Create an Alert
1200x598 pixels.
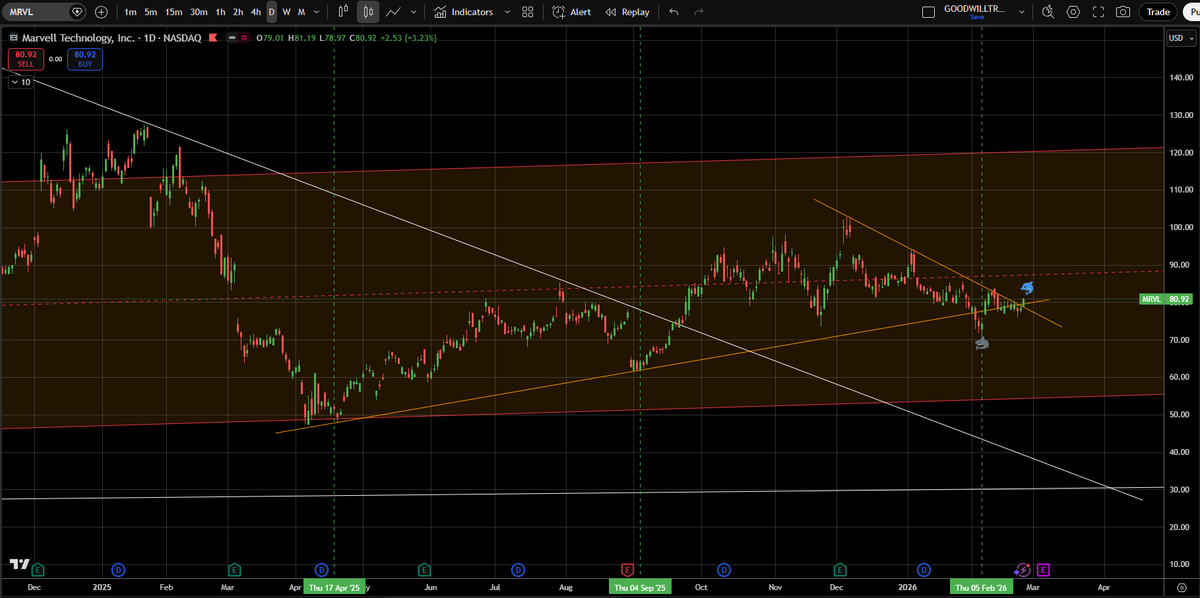[x=572, y=12]
